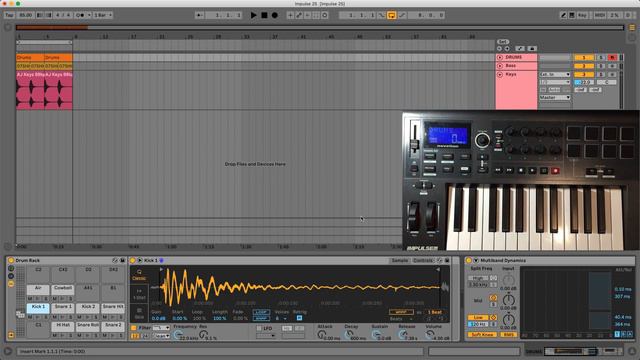The width and height of the screenshot is (640, 360).
Task: Select the first Drums clip
Action: tap(30, 58)
